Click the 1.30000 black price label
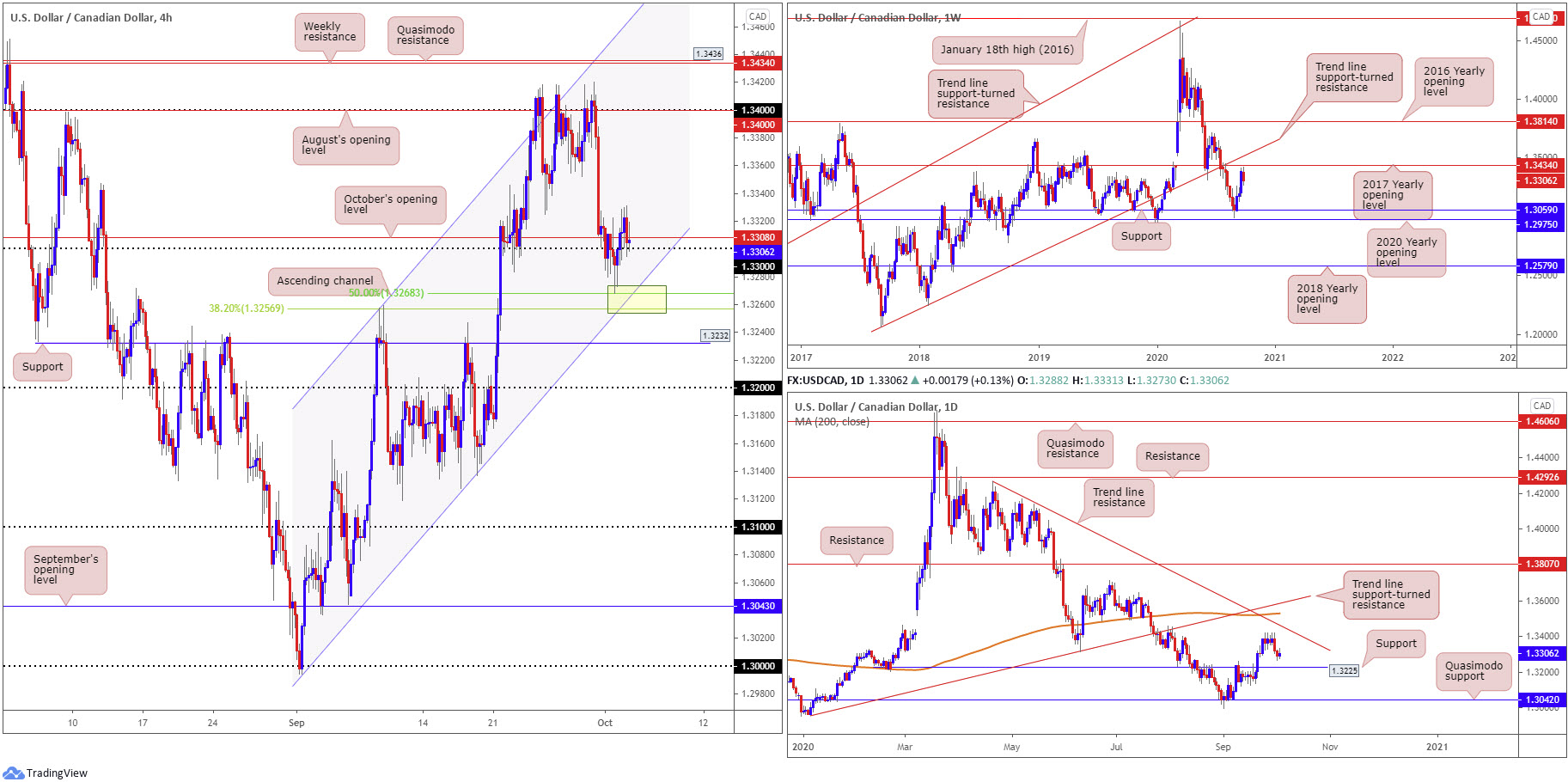The width and height of the screenshot is (1568, 782). [x=758, y=666]
